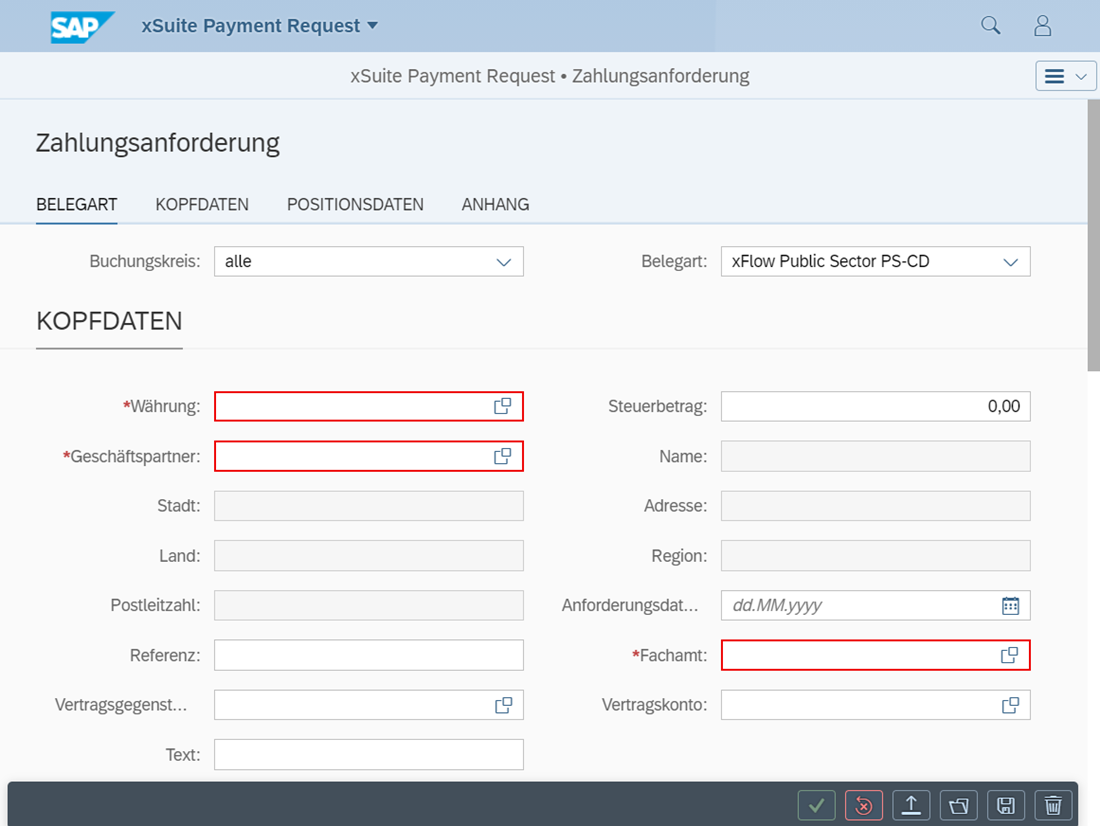Screen dimensions: 1100x826
Task: Open value help for Fachamt field
Action: 1010,655
